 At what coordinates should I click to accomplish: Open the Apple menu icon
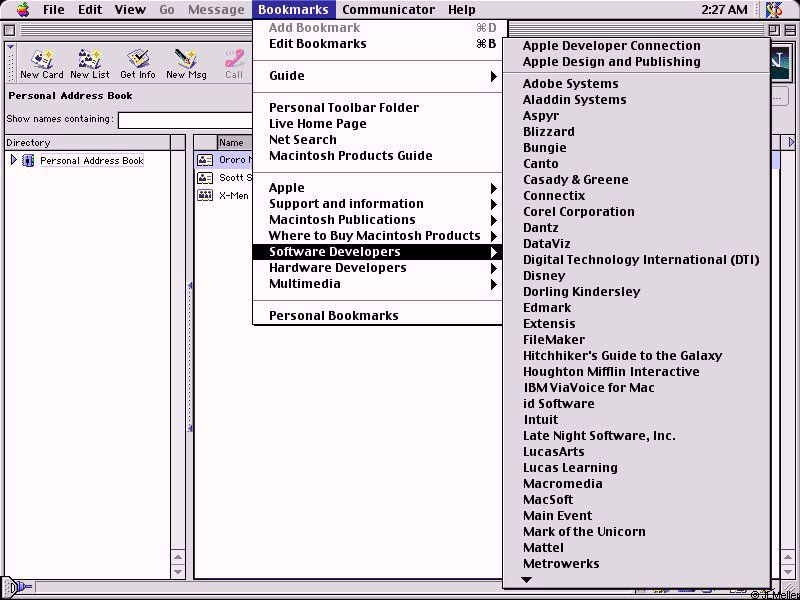(x=22, y=10)
